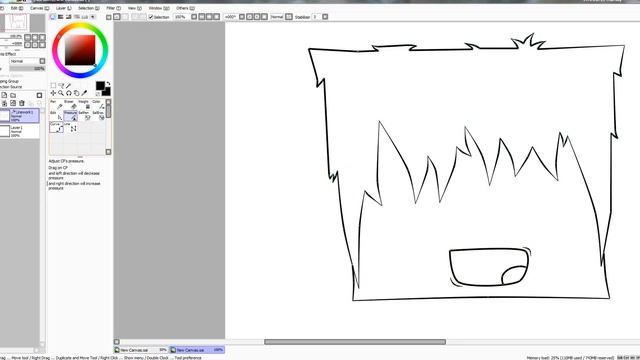Switch to the highlighted New Canvas.sai tab
The width and height of the screenshot is (640, 360).
pyautogui.click(x=197, y=350)
